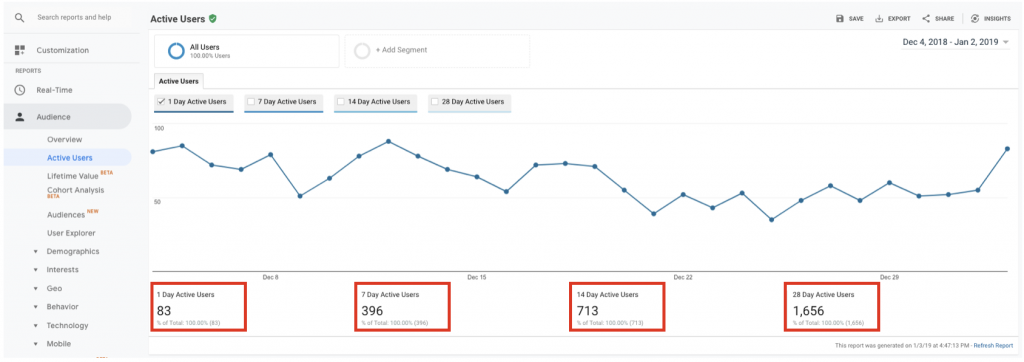1024x362 pixels.
Task: Click the Dec 8 axis label
Action: point(270,277)
